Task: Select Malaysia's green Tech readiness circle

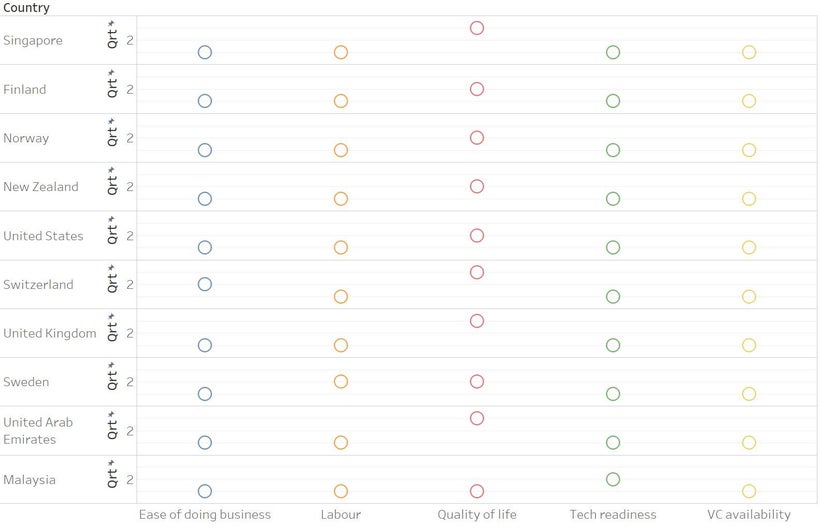Action: (x=613, y=479)
